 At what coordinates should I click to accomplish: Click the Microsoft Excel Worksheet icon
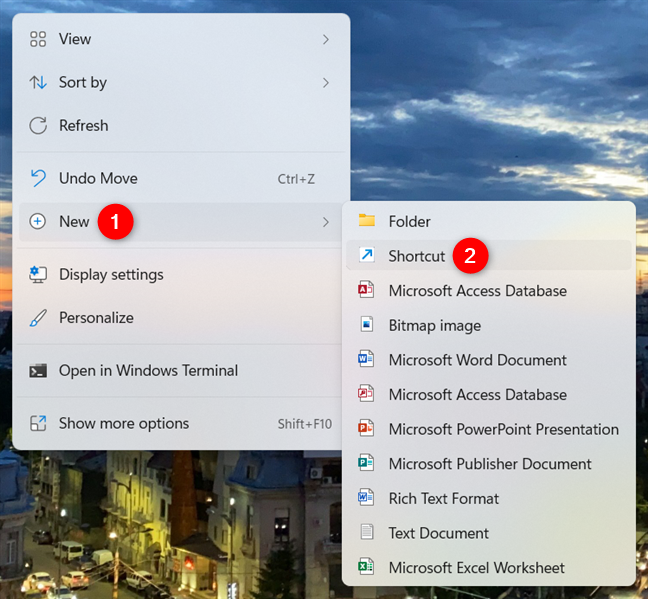pyautogui.click(x=366, y=566)
